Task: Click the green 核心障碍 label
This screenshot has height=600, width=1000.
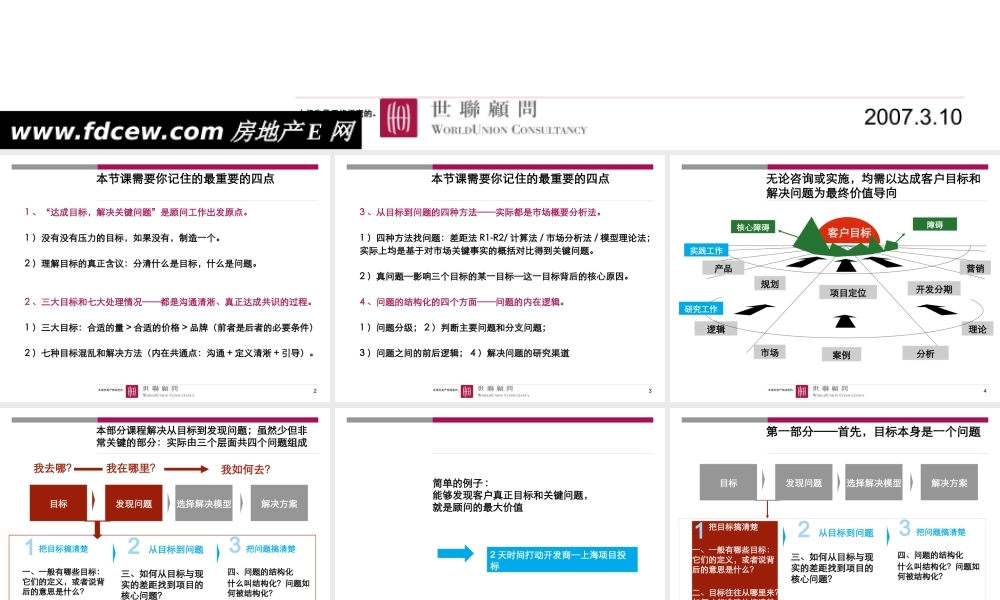Action: click(753, 227)
